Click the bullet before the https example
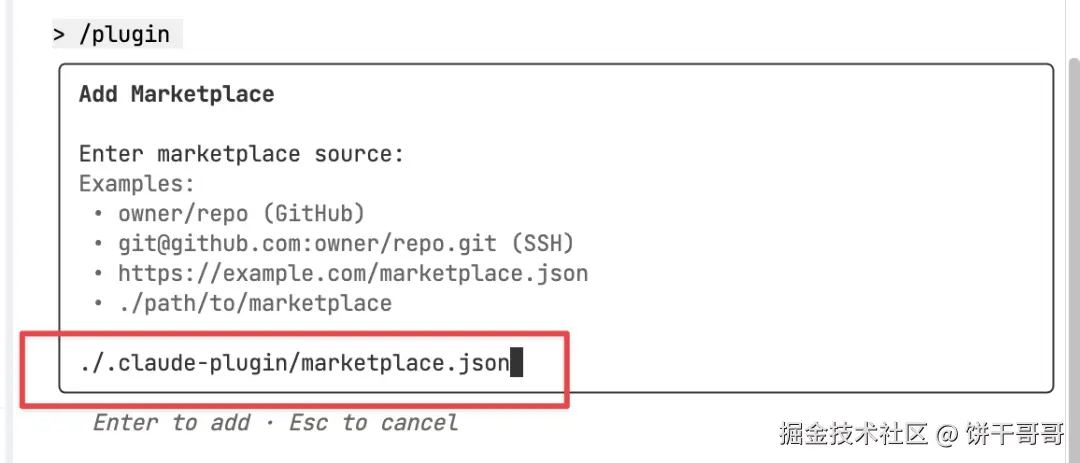 (99, 274)
